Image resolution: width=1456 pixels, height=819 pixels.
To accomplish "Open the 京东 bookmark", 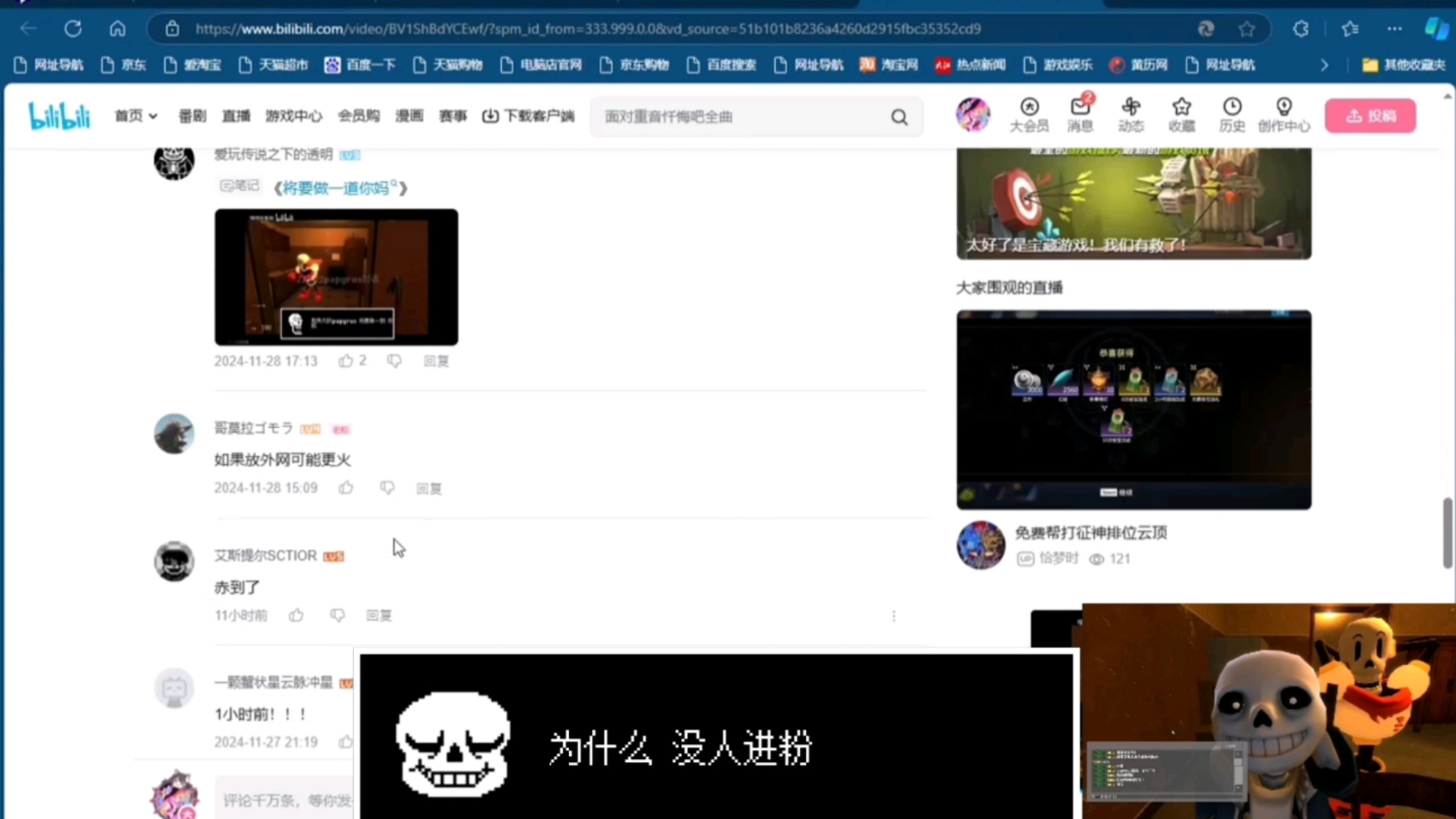I will pyautogui.click(x=124, y=65).
